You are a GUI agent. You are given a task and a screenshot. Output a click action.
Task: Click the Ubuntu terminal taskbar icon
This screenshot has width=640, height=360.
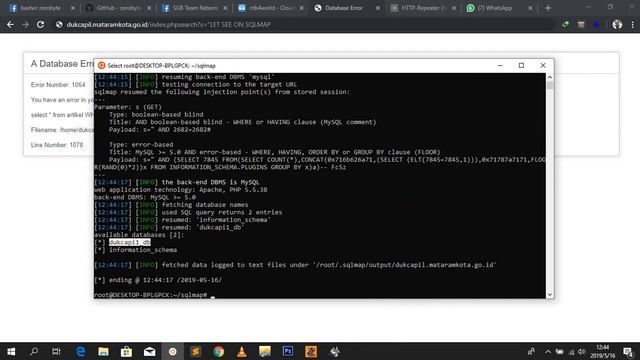coord(173,351)
